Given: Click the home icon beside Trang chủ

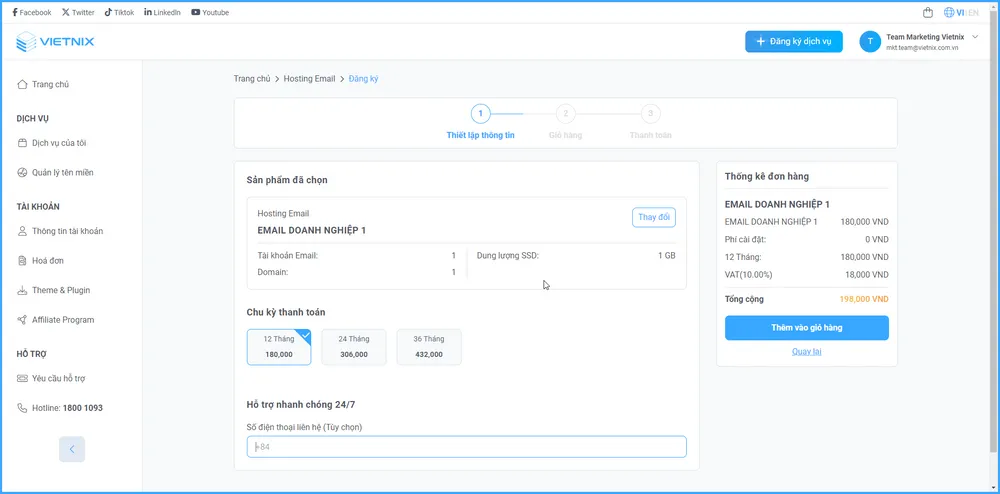Looking at the screenshot, I should (22, 85).
